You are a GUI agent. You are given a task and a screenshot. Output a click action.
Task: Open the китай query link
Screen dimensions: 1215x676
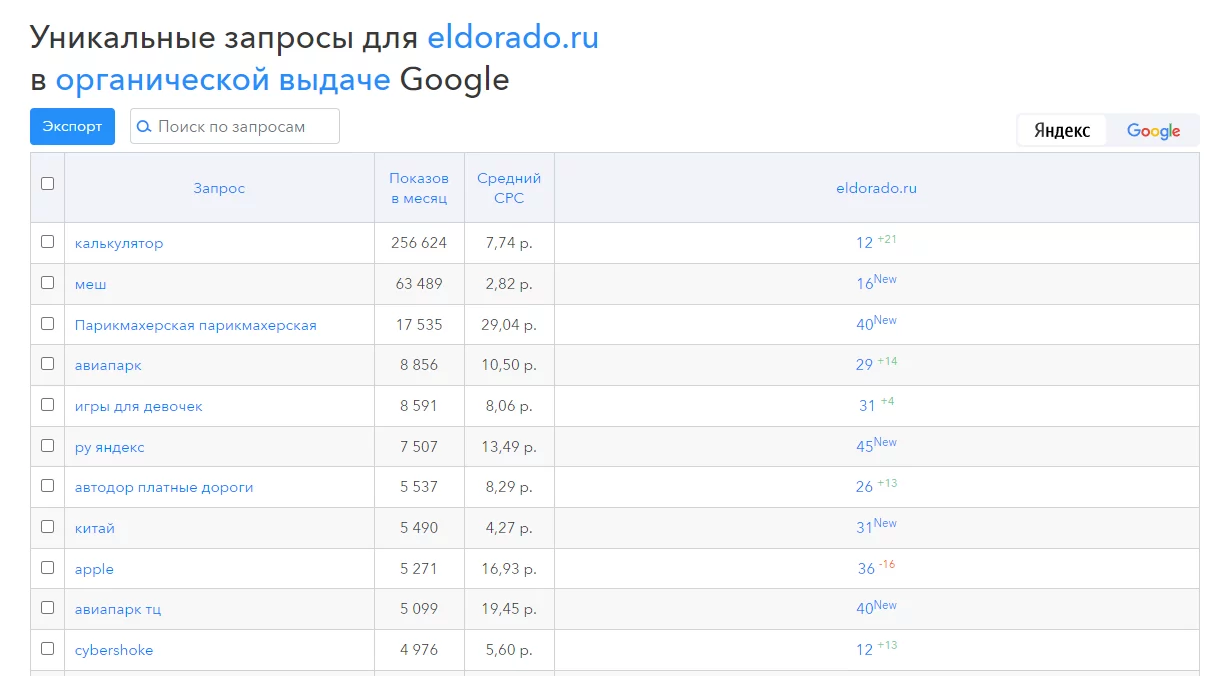click(x=95, y=528)
